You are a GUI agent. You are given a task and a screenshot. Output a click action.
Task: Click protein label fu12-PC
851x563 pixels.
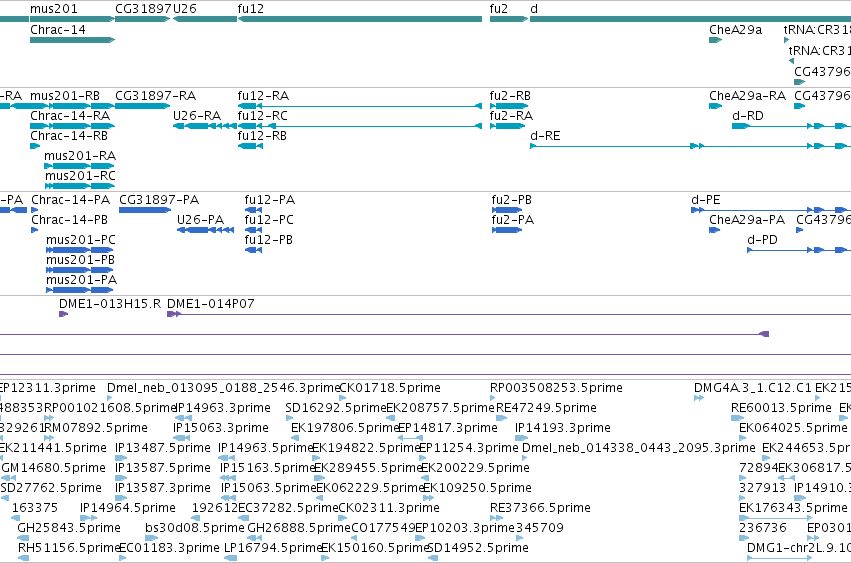click(x=269, y=220)
